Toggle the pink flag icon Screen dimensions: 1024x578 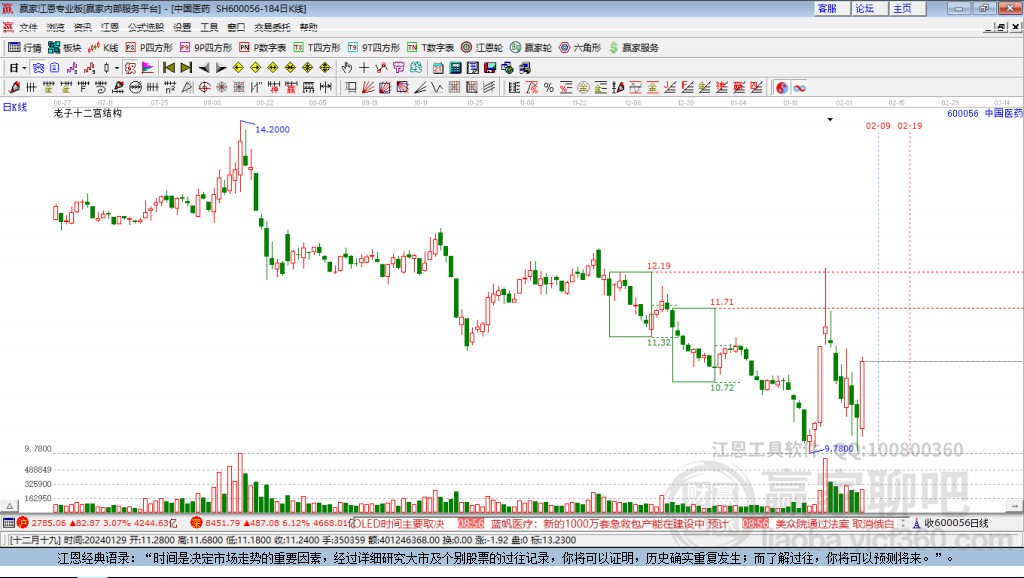coord(148,68)
